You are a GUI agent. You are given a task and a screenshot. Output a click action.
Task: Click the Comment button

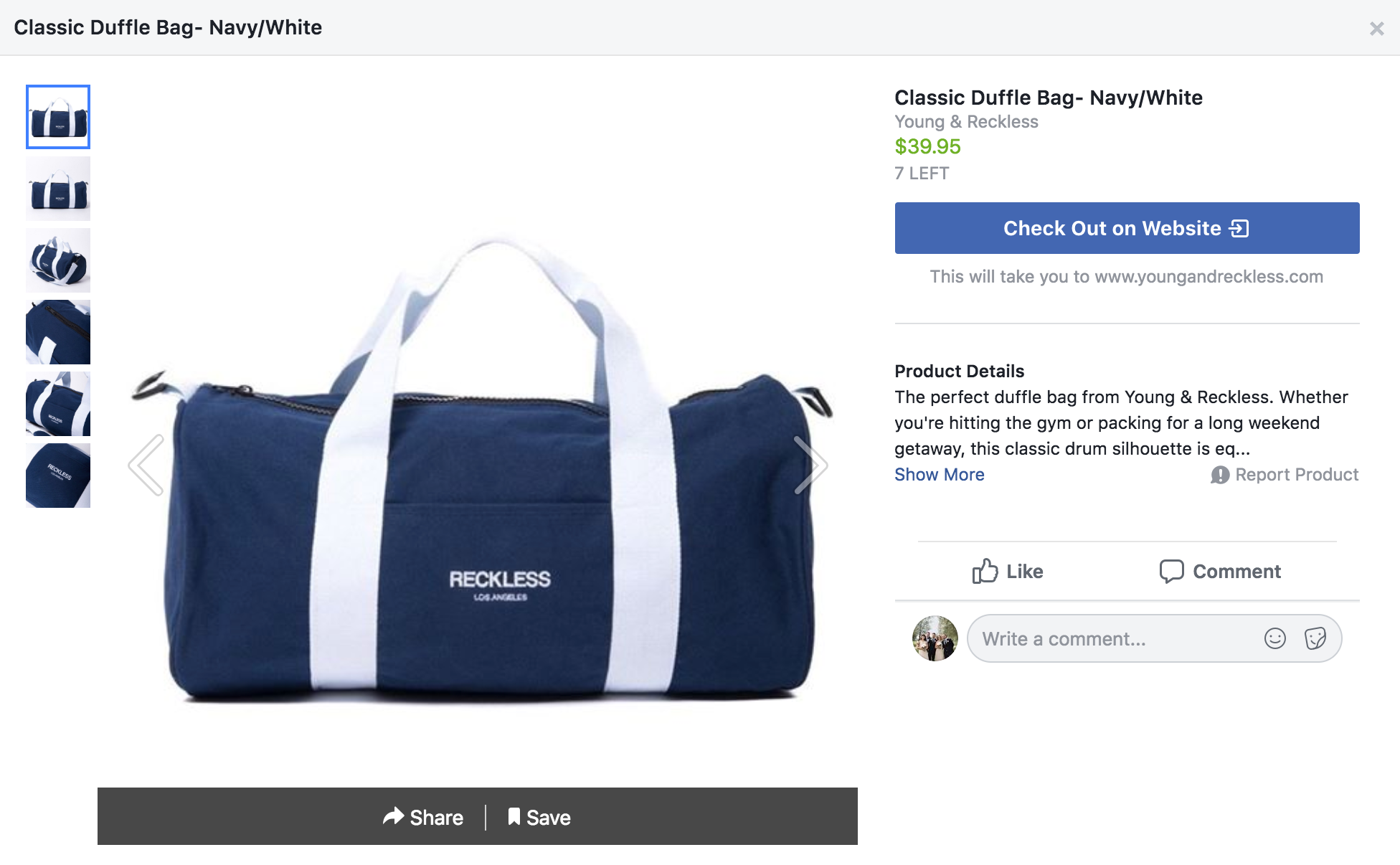pos(1220,572)
